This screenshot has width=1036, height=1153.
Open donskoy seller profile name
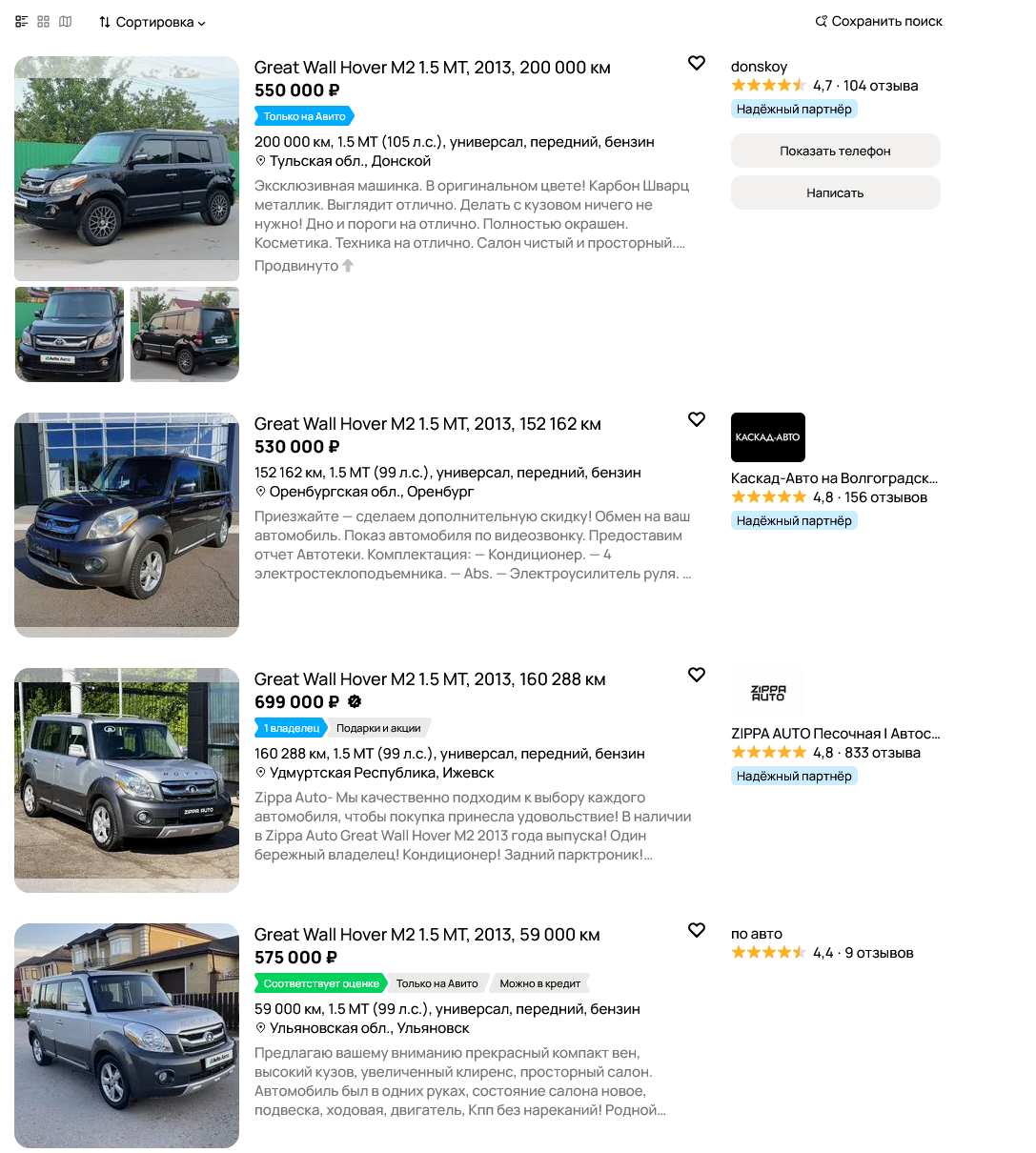[759, 67]
